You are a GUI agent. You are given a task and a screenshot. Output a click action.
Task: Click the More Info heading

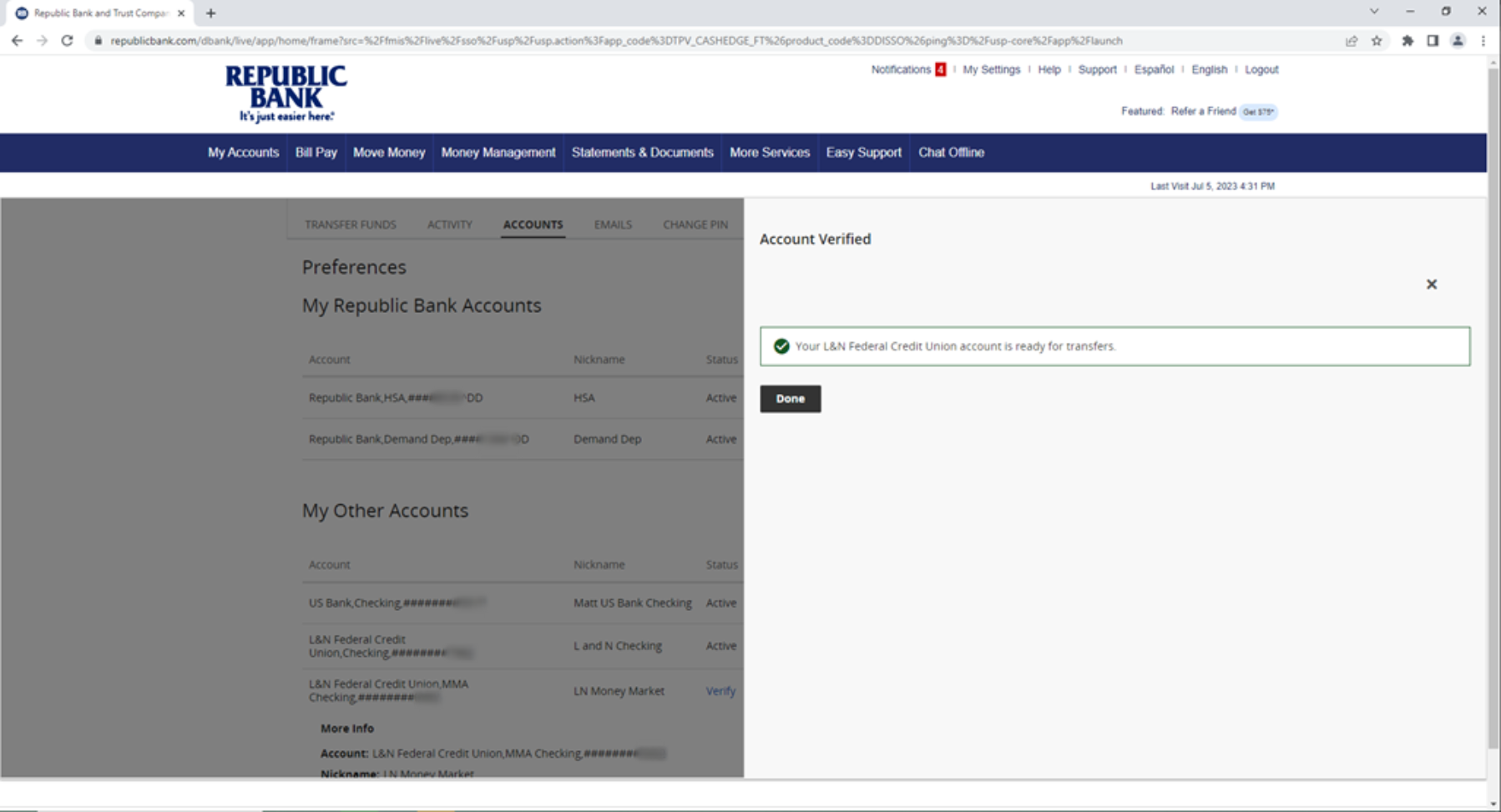coord(347,729)
